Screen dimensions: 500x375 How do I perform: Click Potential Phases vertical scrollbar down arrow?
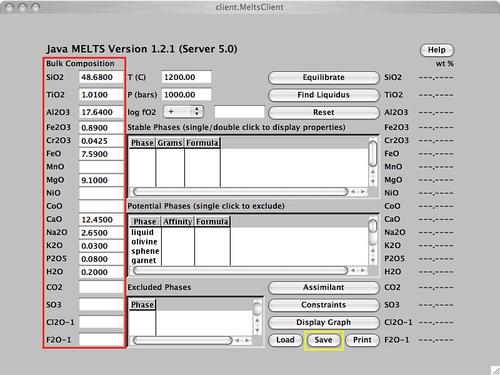(x=373, y=260)
